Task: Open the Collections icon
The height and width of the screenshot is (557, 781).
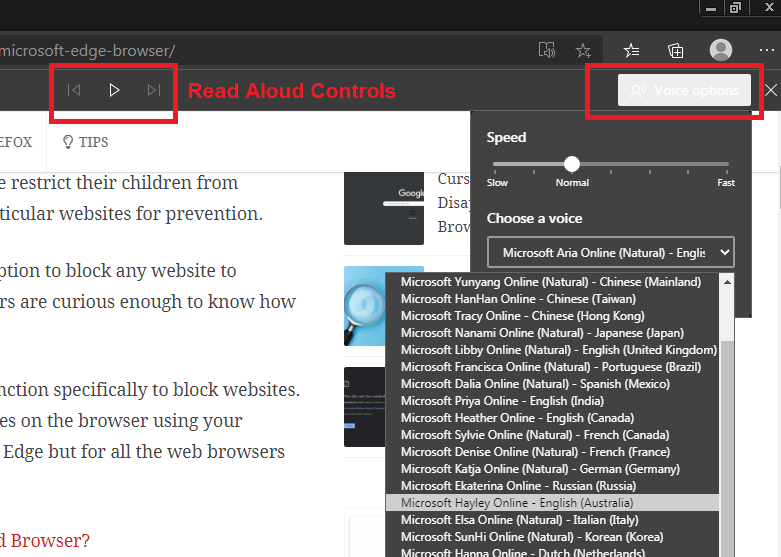Action: point(675,50)
